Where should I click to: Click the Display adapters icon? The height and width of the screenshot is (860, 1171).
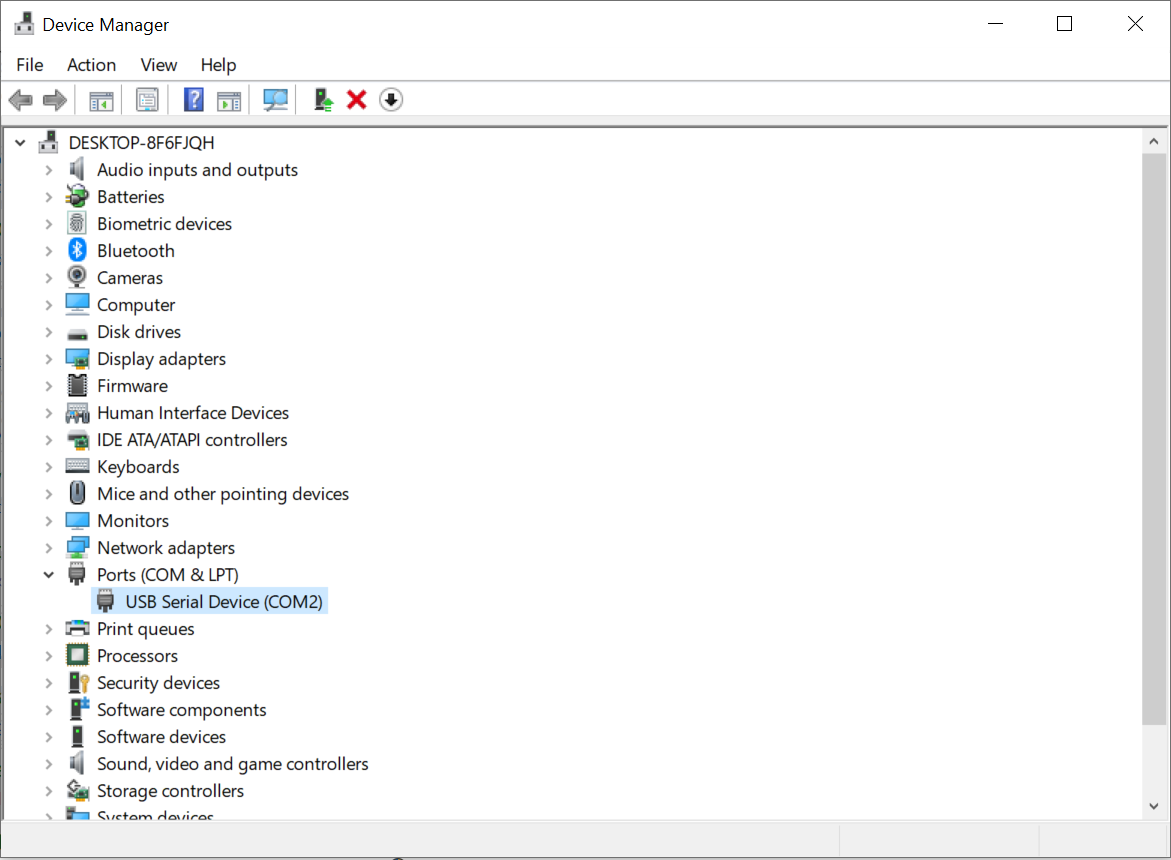(77, 358)
